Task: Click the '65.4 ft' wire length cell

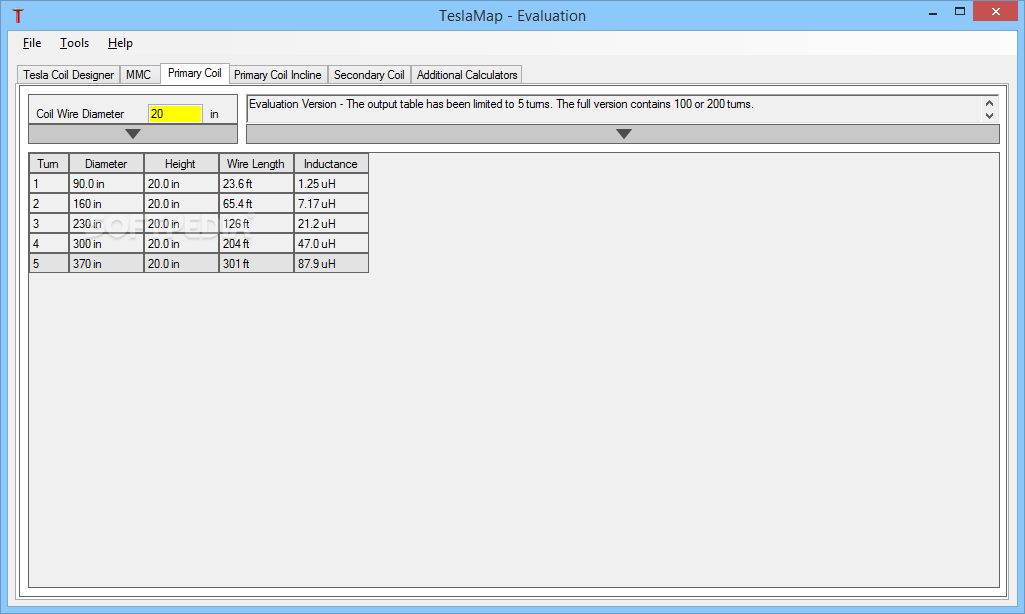Action: (256, 204)
